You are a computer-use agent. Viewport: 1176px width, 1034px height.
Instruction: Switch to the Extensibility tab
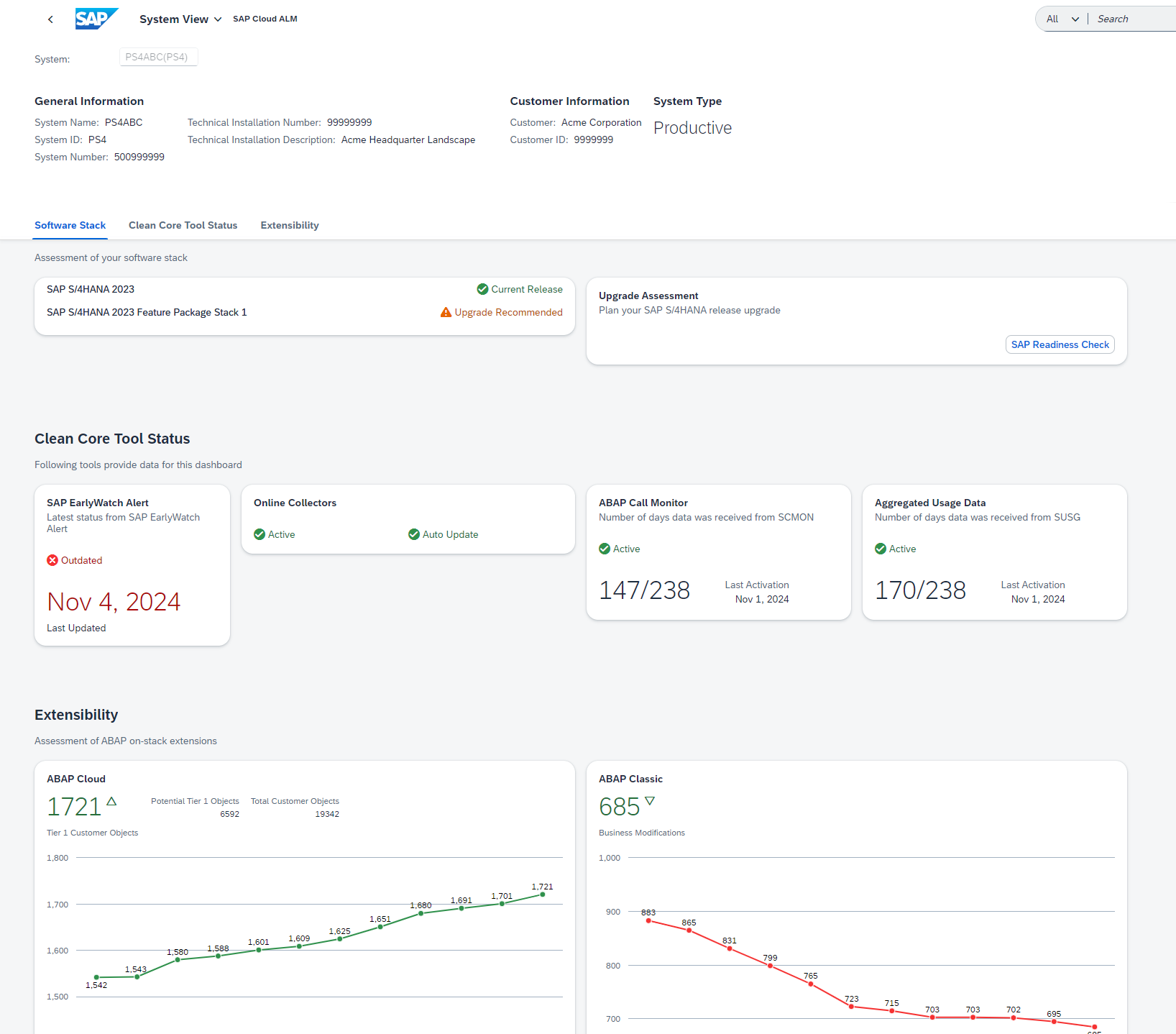pos(290,225)
